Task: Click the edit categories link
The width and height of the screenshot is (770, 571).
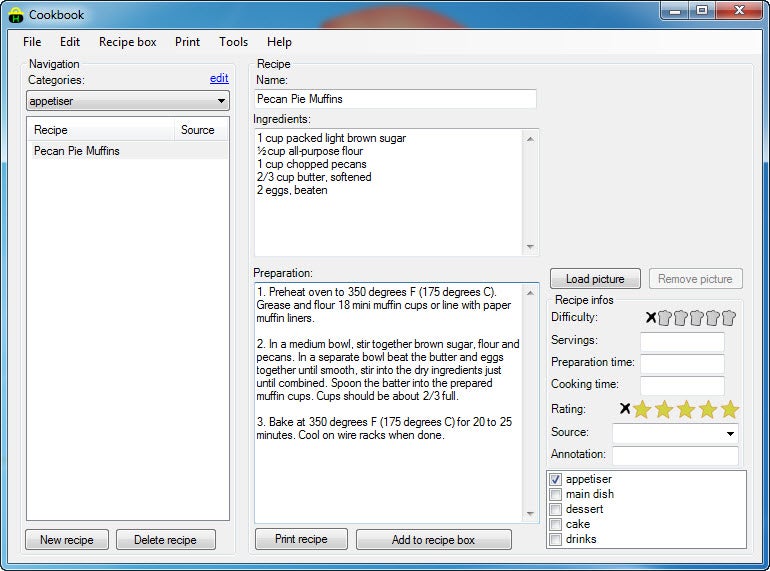Action: point(219,78)
